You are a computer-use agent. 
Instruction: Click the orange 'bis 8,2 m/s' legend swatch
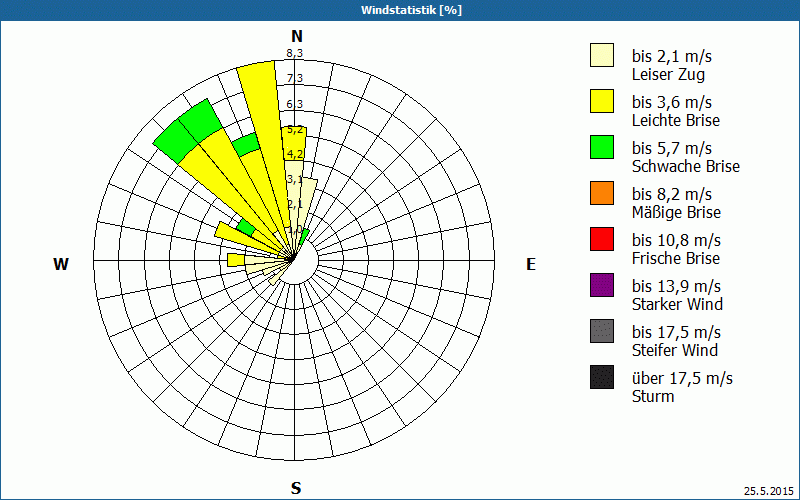tap(602, 193)
